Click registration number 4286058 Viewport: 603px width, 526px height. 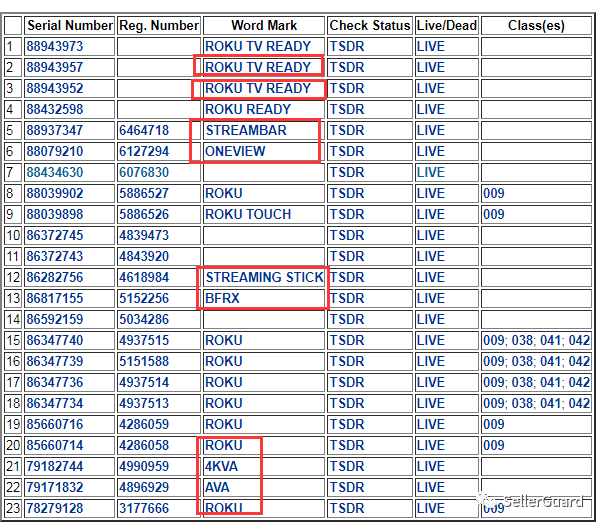144,445
